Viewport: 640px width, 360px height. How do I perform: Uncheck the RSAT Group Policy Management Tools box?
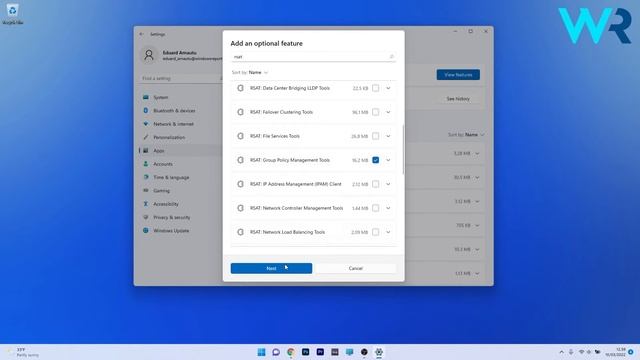(376, 160)
